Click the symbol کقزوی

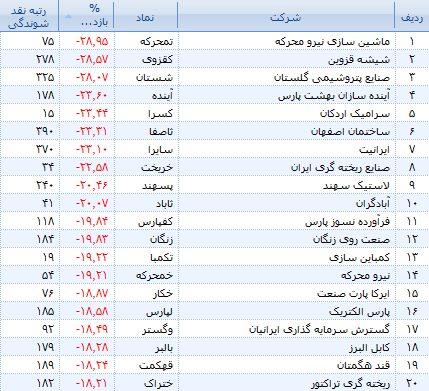pyautogui.click(x=157, y=59)
